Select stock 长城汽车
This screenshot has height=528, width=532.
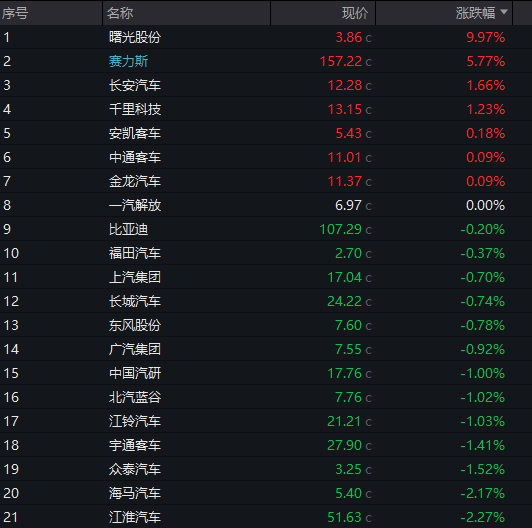tap(135, 301)
